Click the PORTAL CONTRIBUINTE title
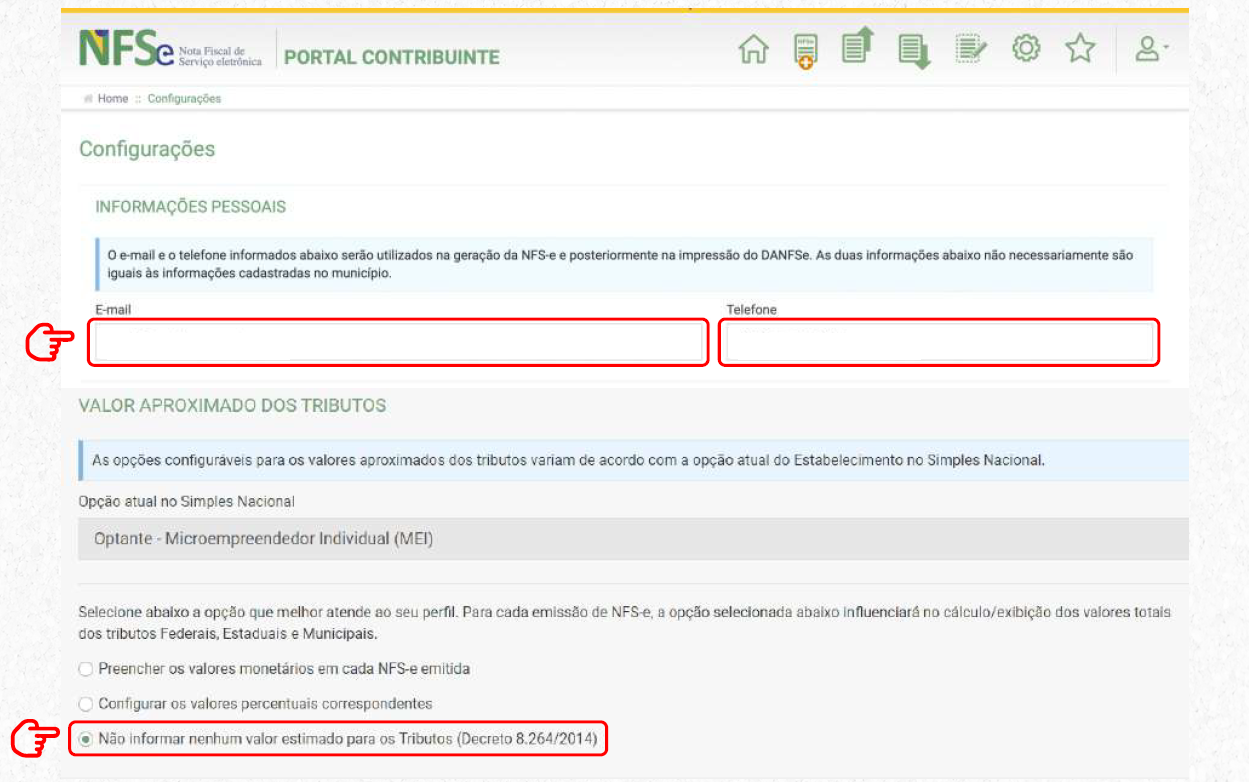 (392, 57)
